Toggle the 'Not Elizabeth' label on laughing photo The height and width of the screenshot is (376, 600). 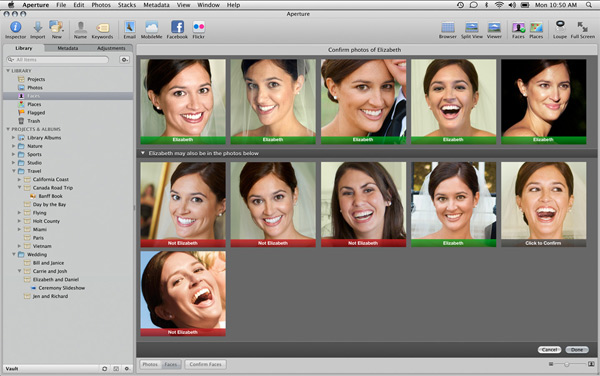183,332
